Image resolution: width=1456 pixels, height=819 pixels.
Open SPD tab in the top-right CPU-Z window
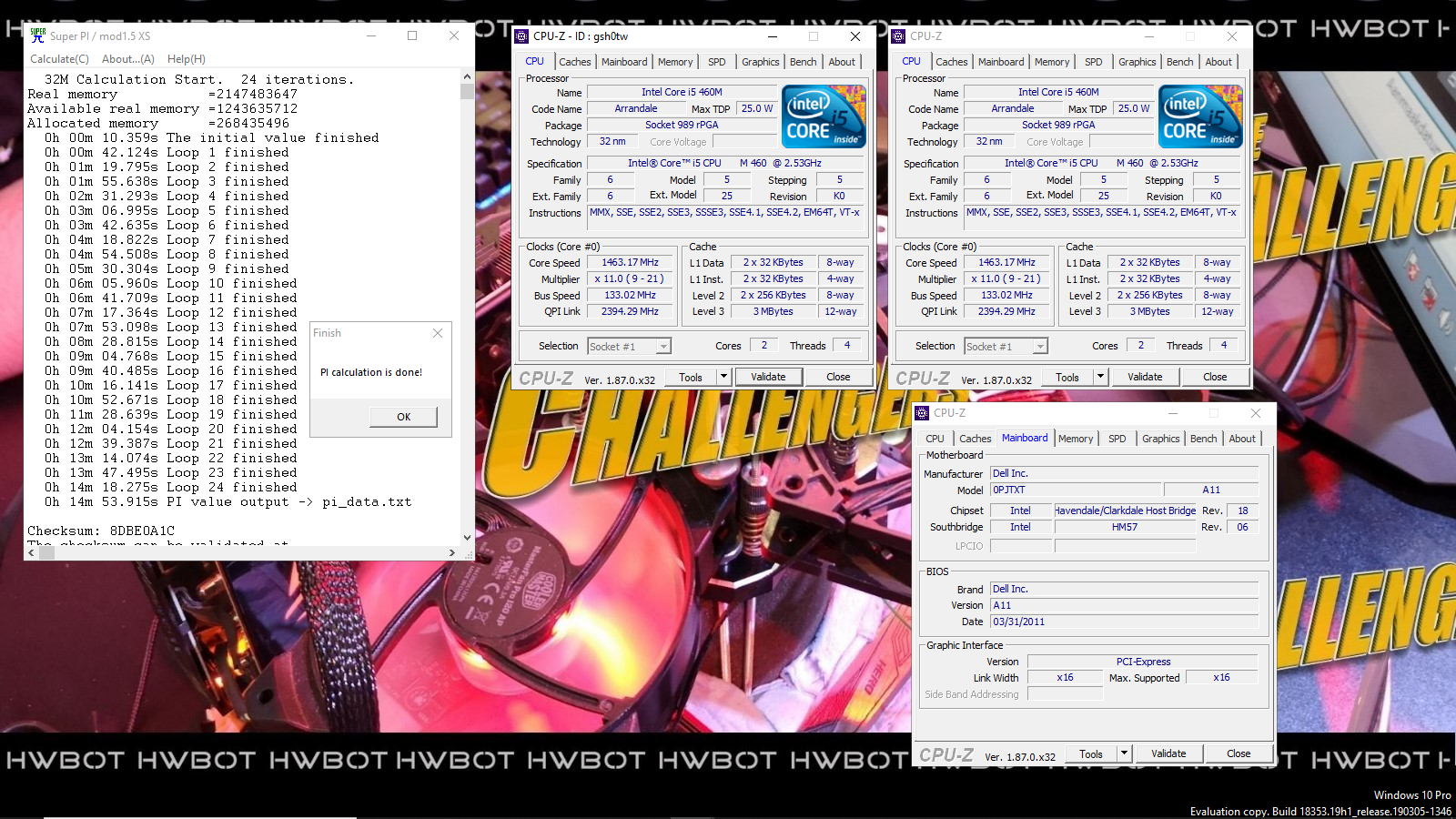click(1094, 62)
